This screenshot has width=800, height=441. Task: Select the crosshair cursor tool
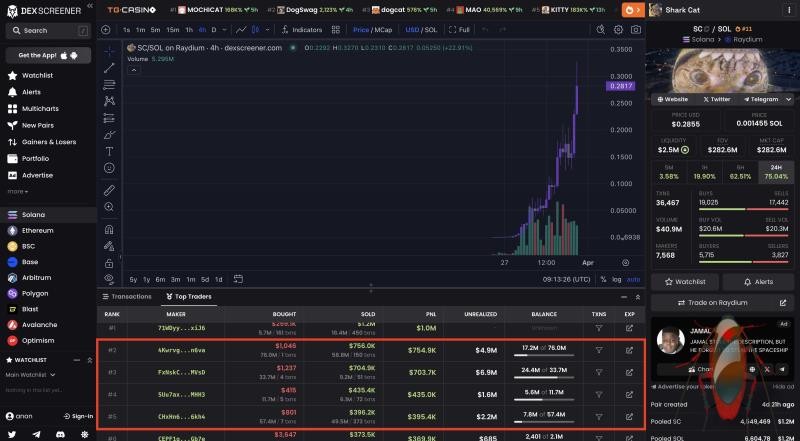[109, 52]
